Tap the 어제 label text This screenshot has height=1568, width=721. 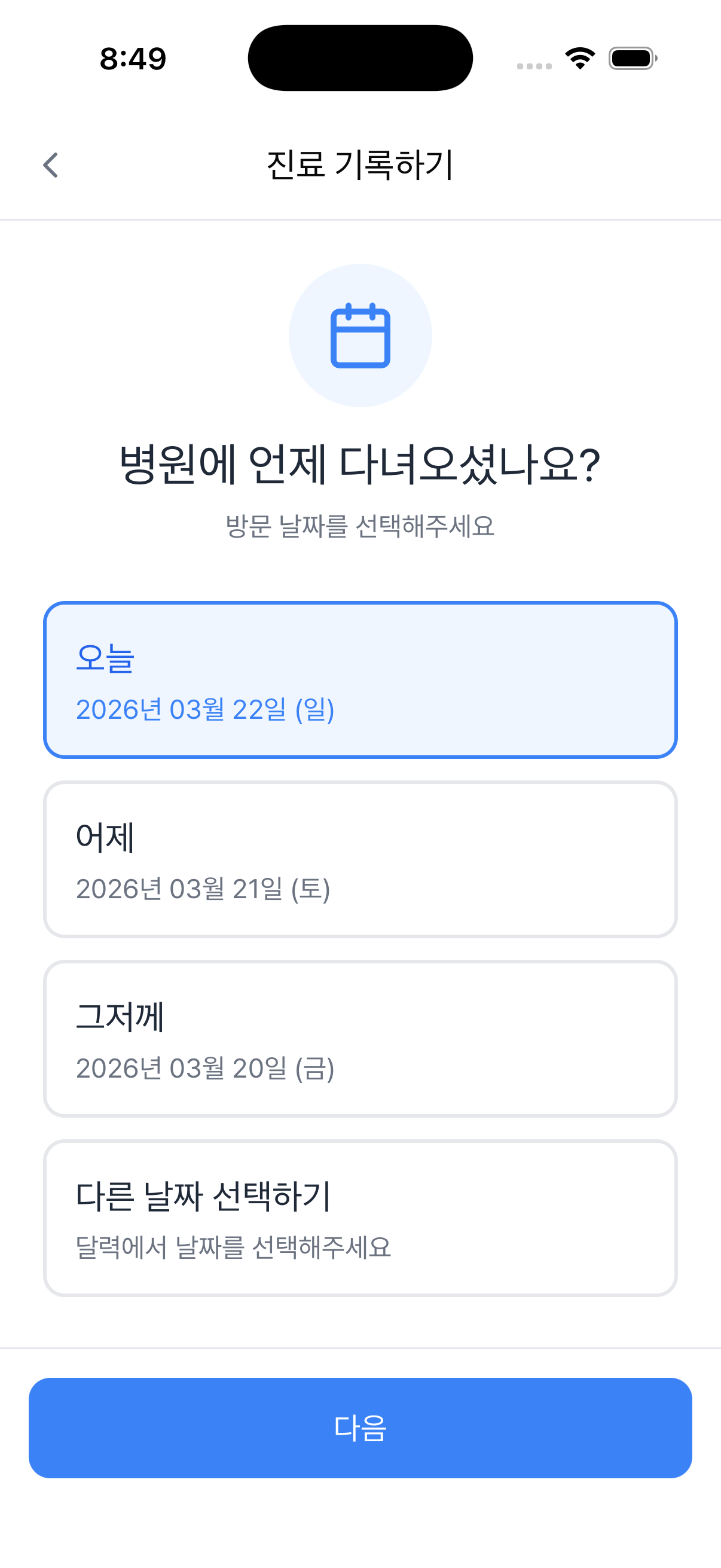coord(105,837)
